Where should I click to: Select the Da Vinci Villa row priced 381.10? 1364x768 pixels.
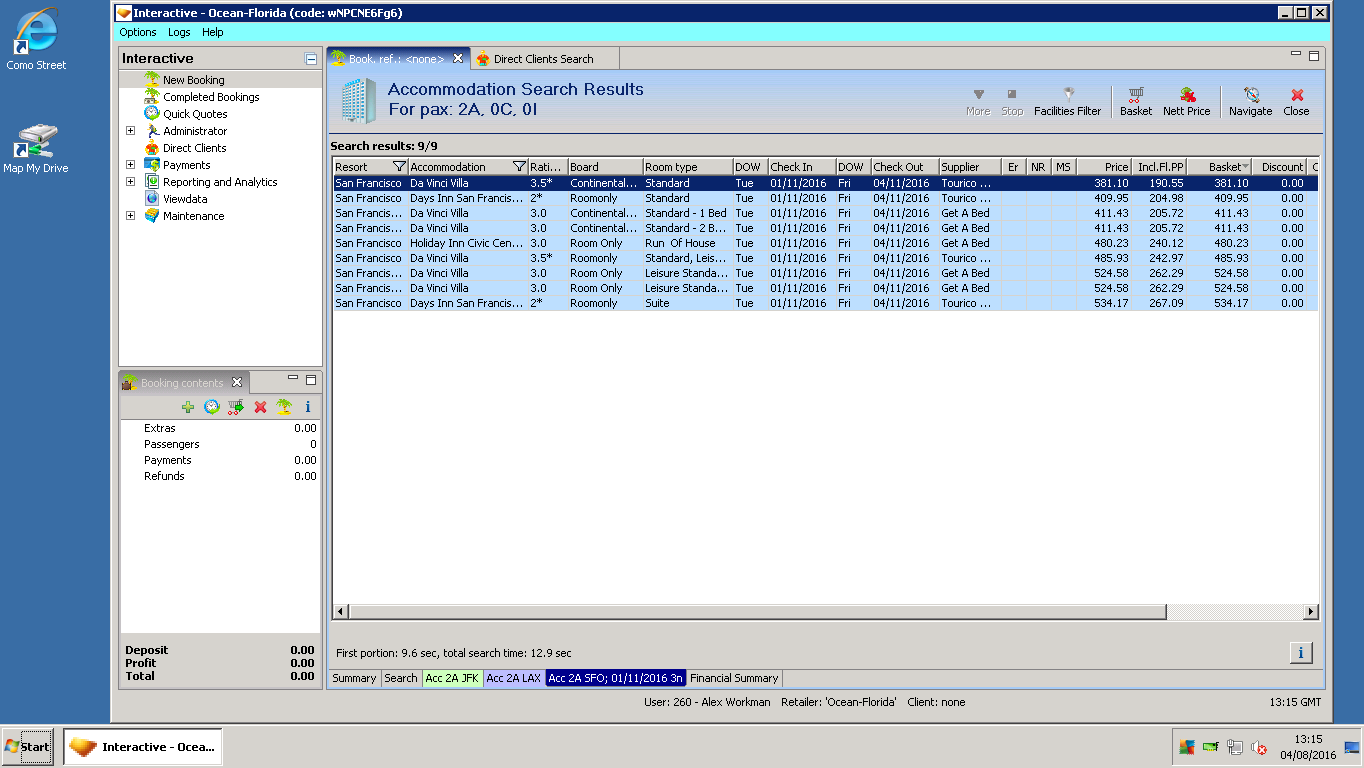click(825, 183)
